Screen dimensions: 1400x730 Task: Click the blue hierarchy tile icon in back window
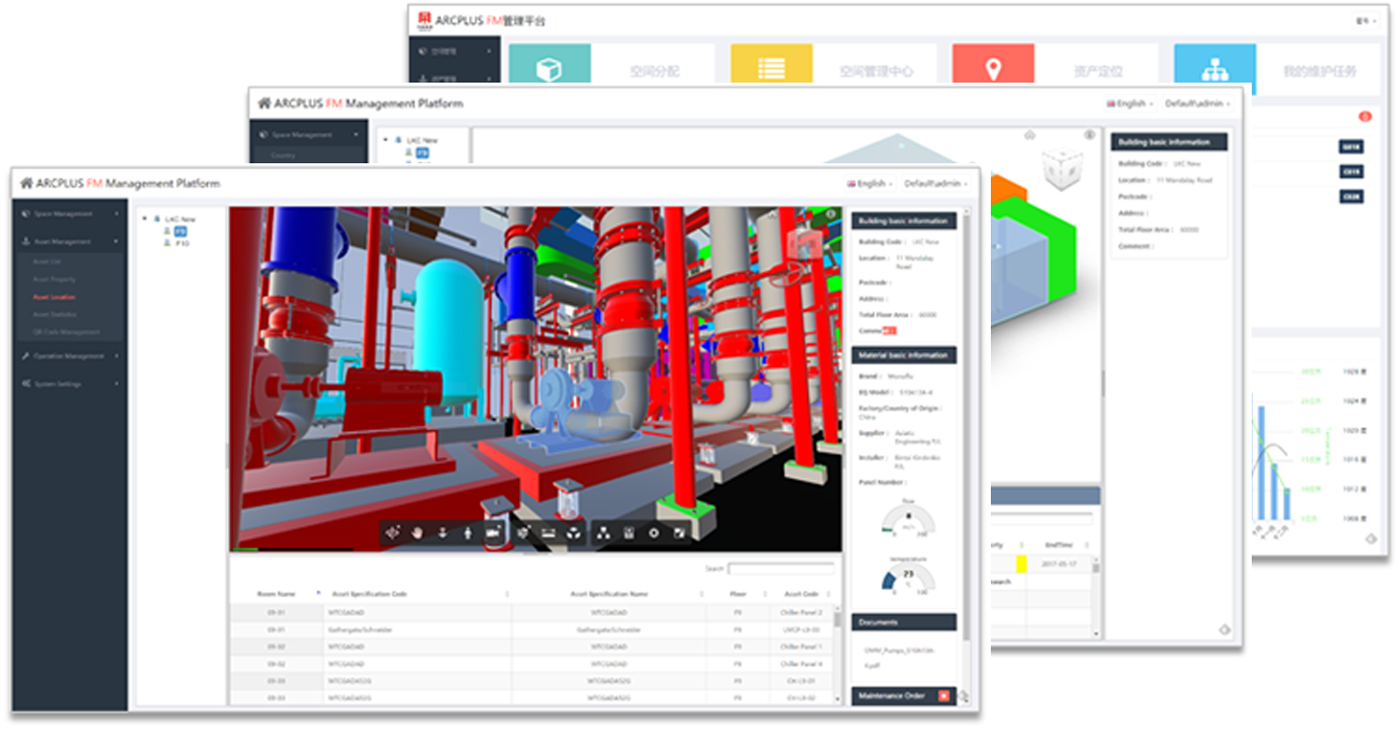point(1215,70)
